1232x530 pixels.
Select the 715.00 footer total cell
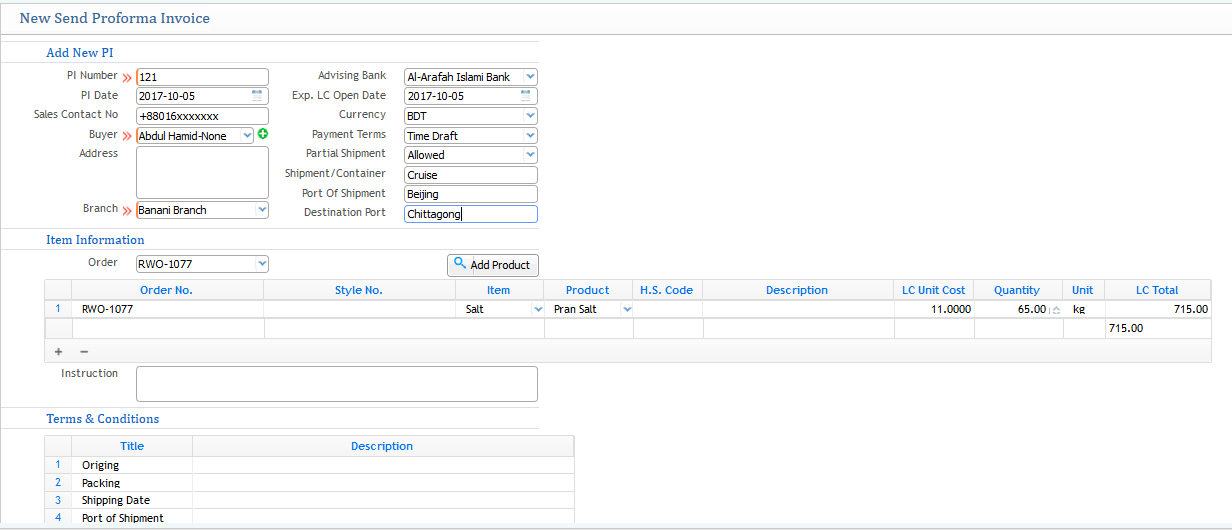point(1157,328)
